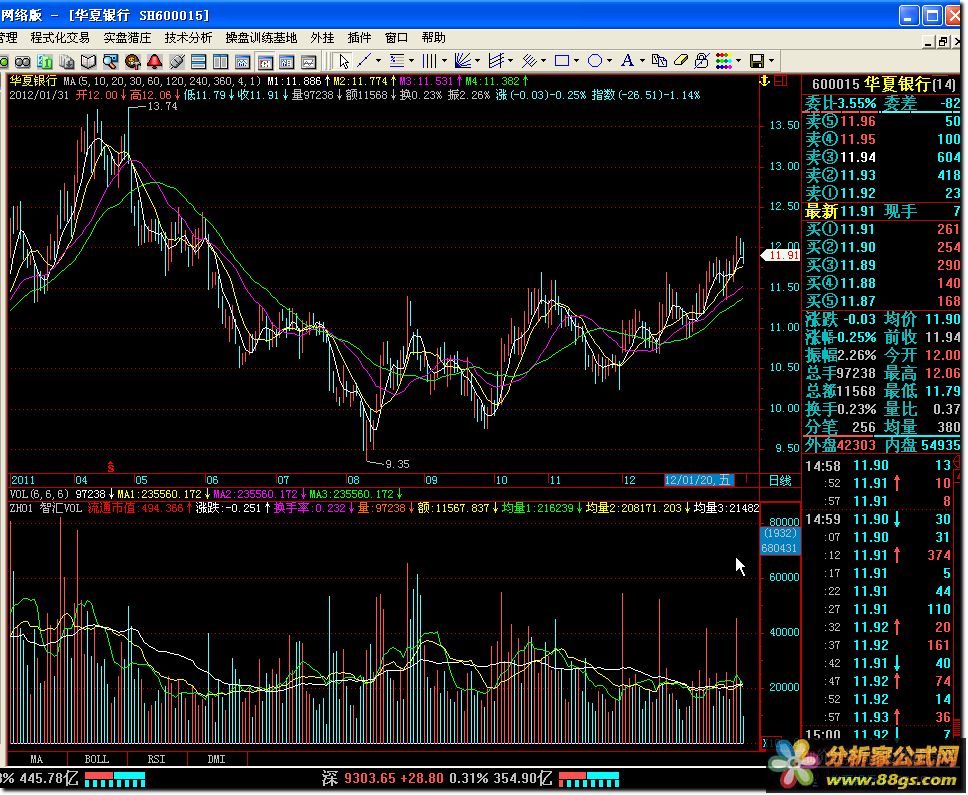The width and height of the screenshot is (968, 795).
Task: Expand the color palette dropdown arrow
Action: 738,60
